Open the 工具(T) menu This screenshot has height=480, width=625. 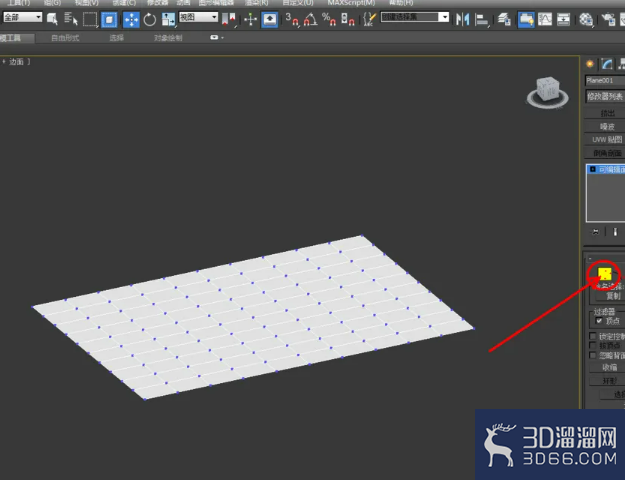(x=19, y=3)
